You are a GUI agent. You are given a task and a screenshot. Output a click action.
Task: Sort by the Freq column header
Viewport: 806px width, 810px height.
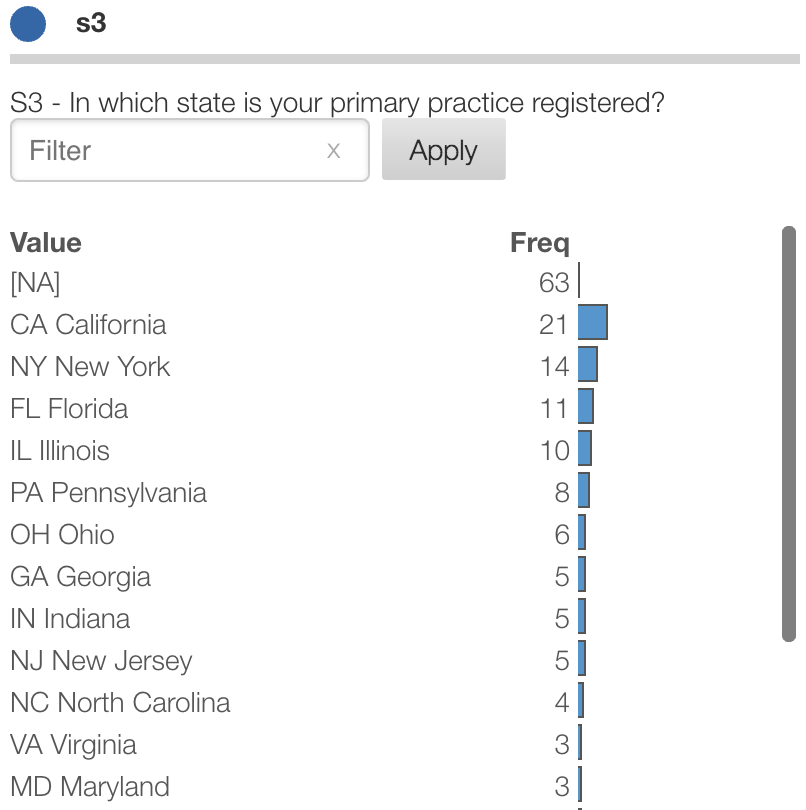539,243
